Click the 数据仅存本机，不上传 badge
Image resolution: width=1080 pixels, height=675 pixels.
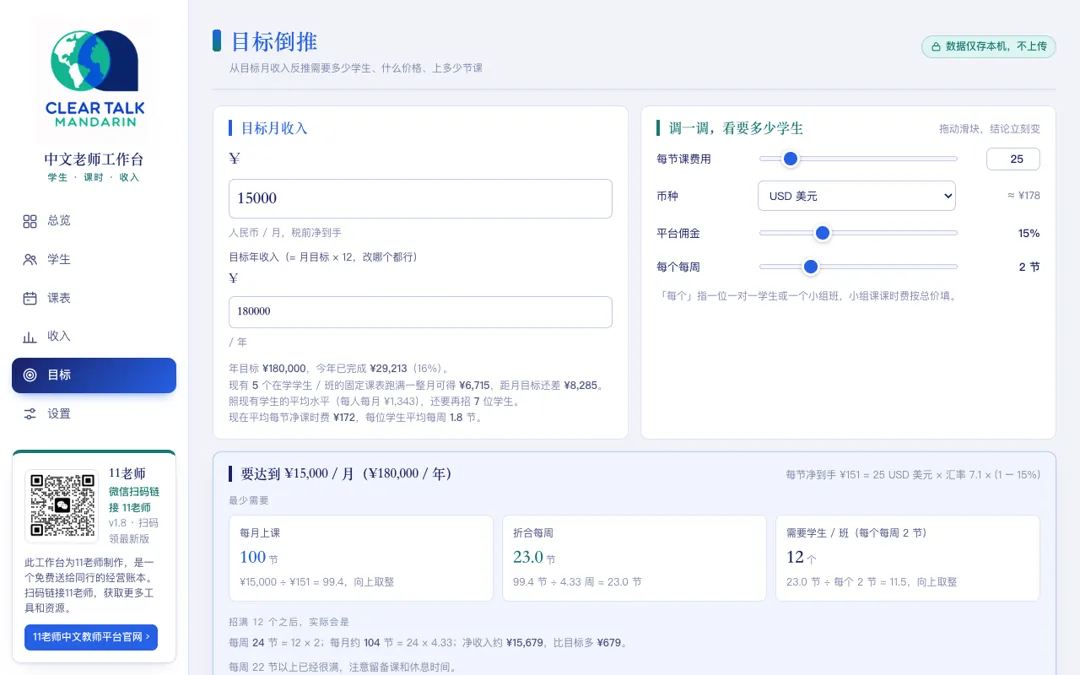coord(988,47)
